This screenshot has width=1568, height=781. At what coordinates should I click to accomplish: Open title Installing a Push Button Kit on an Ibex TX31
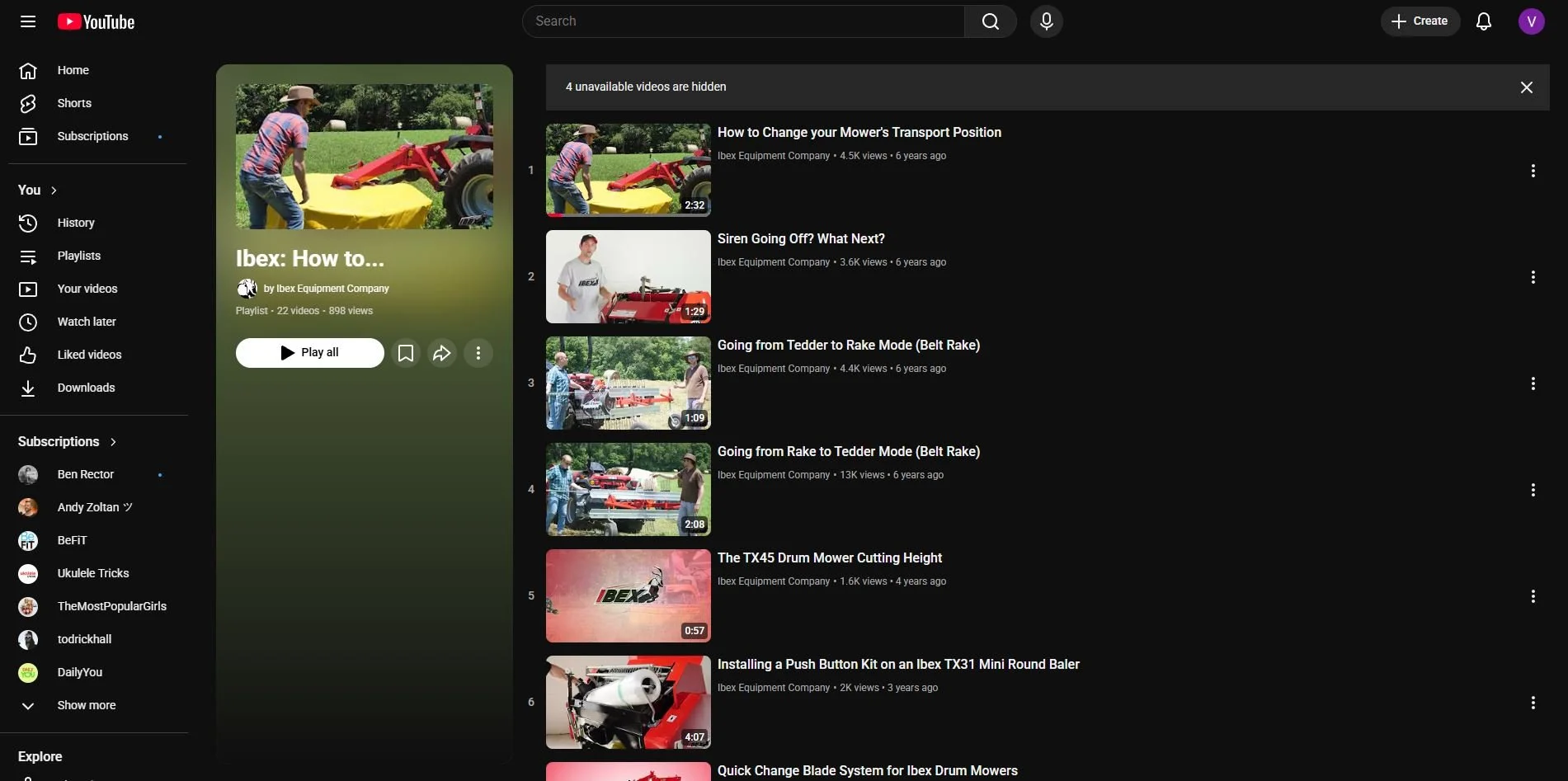[x=898, y=665]
